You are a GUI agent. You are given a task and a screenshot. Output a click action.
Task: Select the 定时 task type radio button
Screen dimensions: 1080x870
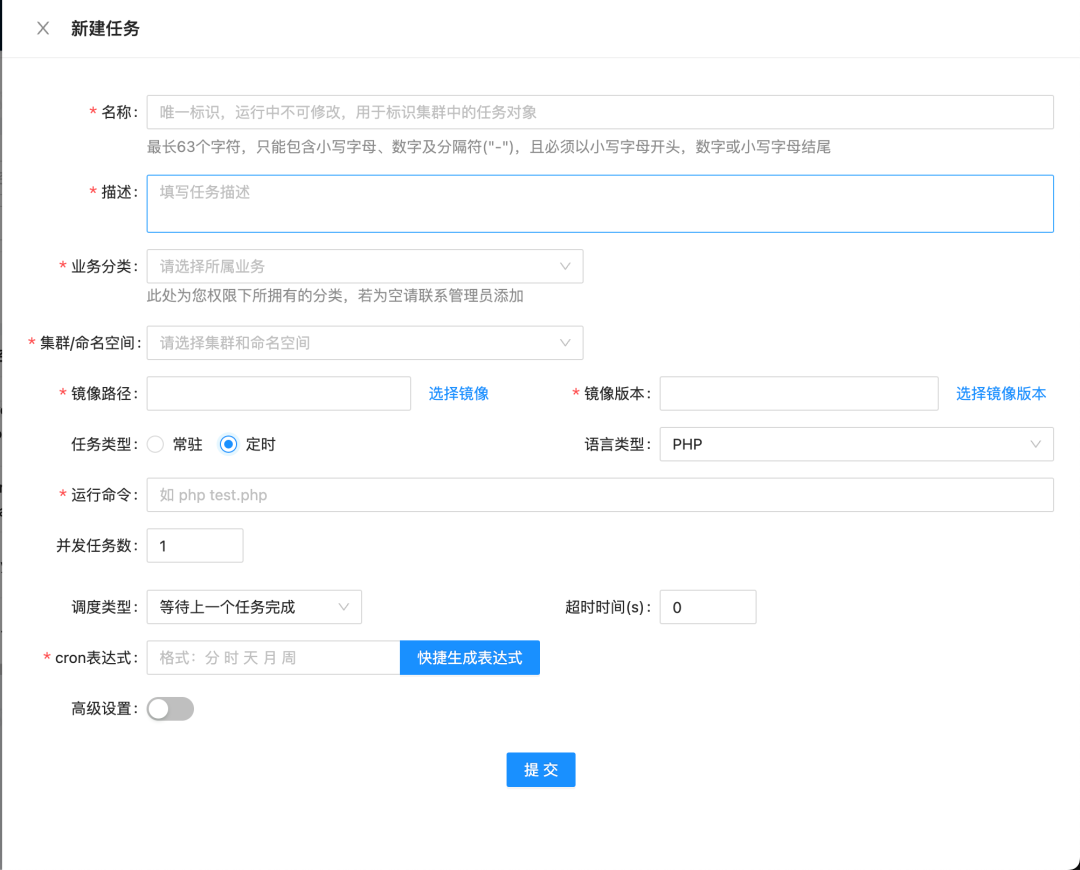[x=229, y=444]
